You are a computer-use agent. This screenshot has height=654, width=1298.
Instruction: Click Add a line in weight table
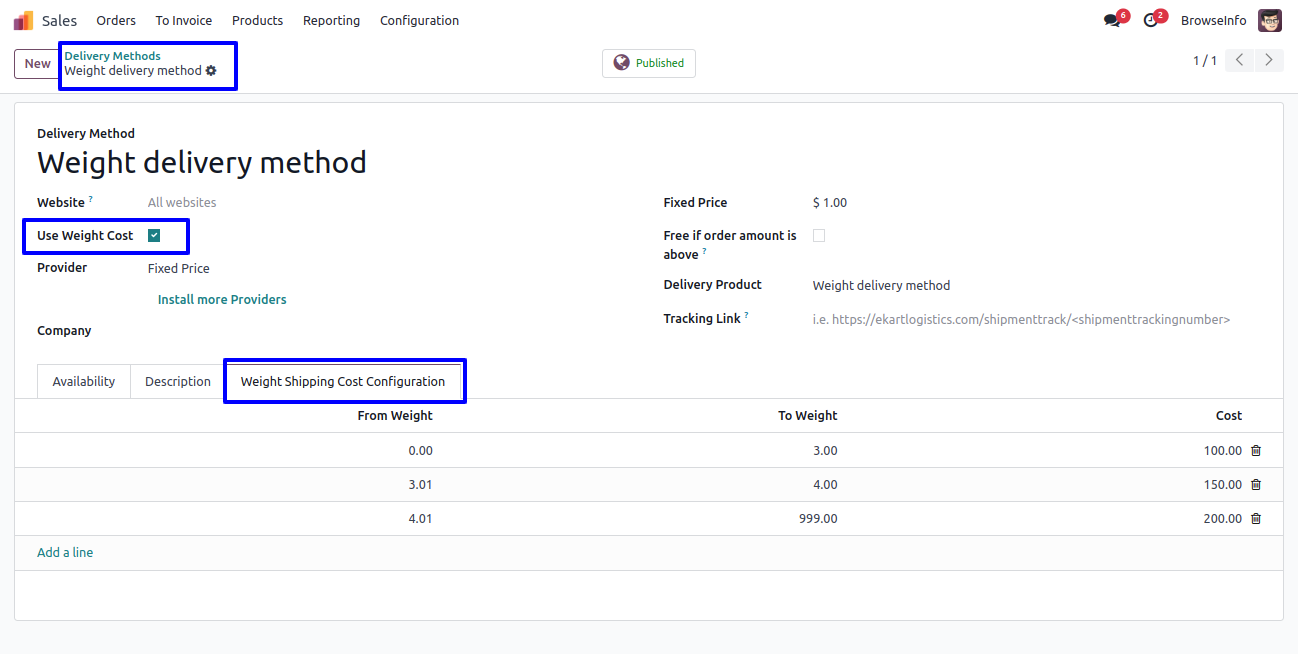click(x=65, y=553)
